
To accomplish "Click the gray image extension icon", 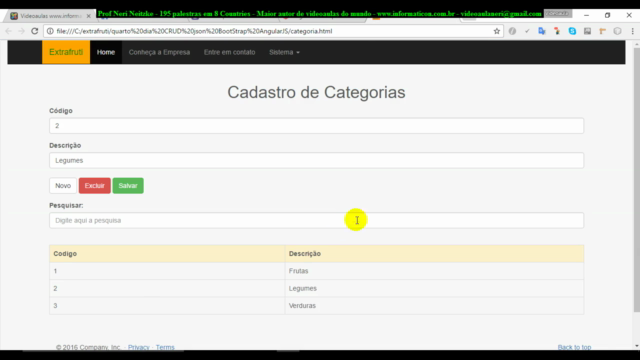I will 587,31.
